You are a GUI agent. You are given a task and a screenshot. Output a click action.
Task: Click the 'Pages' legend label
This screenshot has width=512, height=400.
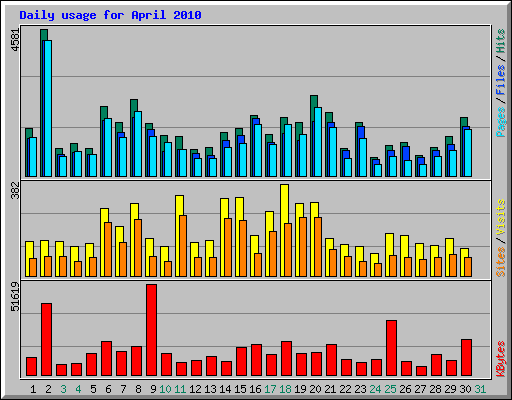500,122
